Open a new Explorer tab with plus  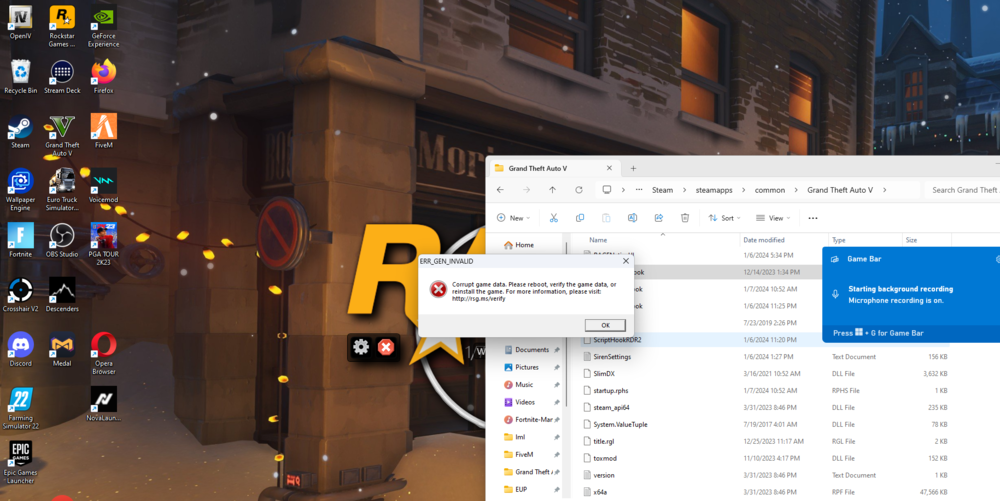[633, 168]
